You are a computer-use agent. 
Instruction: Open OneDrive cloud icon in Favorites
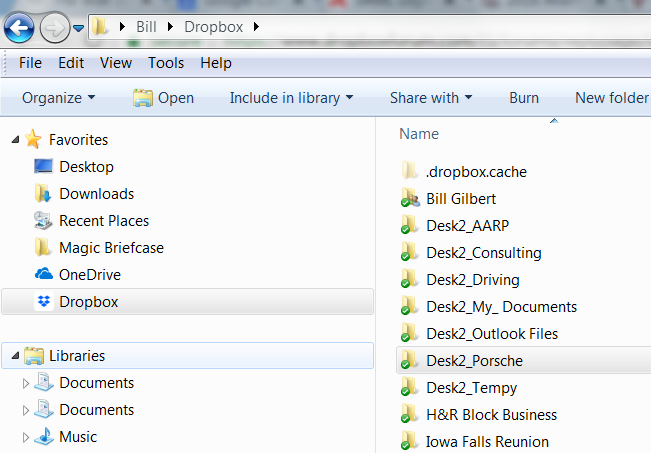pos(44,274)
